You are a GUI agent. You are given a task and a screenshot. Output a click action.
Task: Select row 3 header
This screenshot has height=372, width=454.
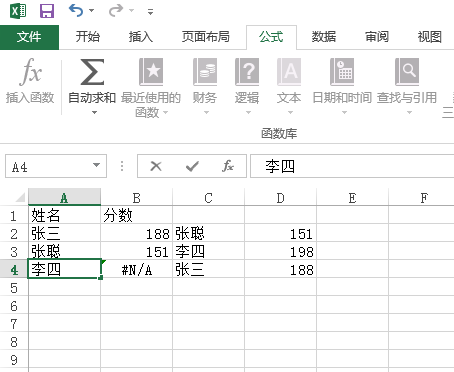click(14, 252)
